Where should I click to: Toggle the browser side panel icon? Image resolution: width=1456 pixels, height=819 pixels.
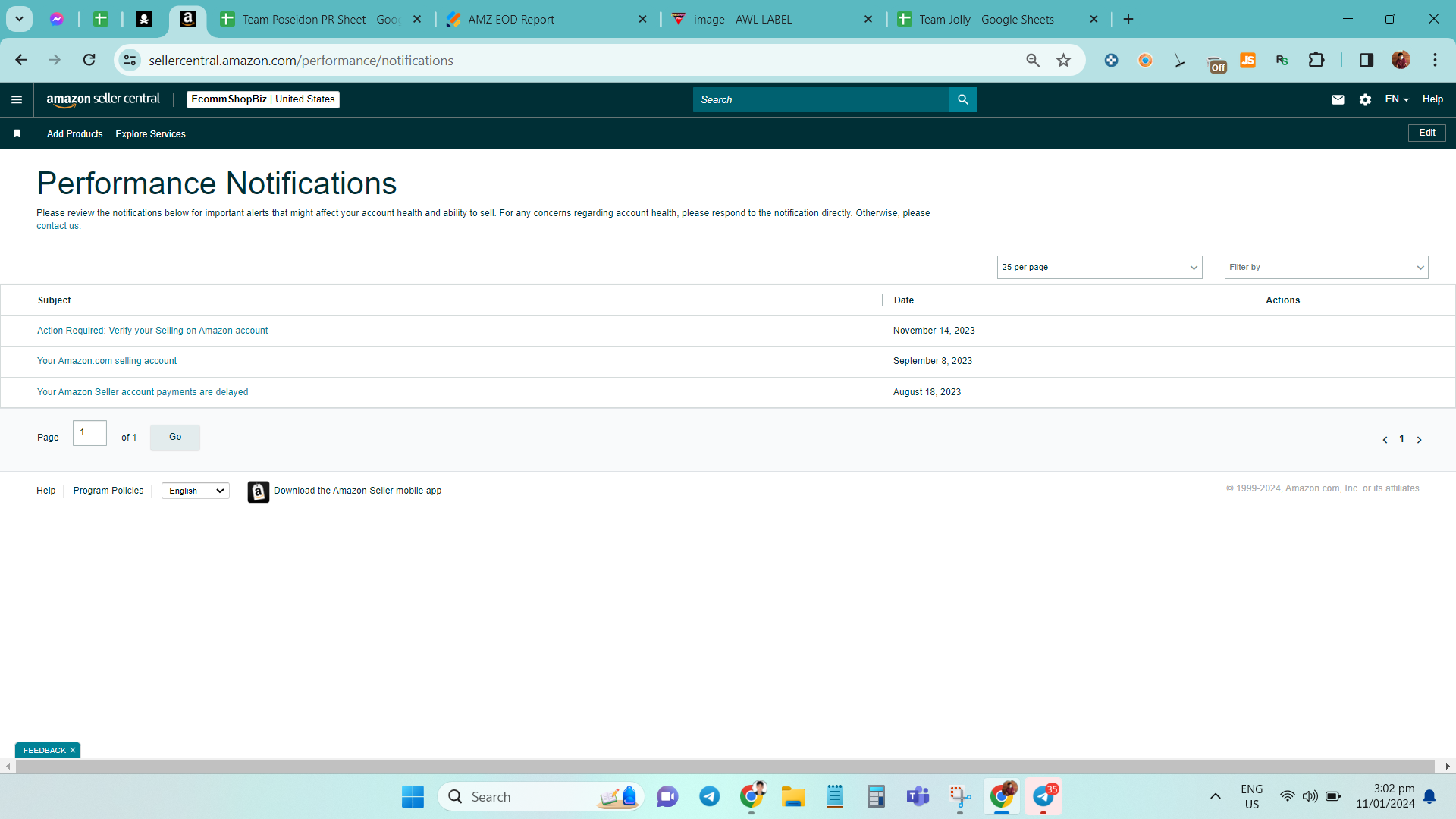pyautogui.click(x=1367, y=60)
